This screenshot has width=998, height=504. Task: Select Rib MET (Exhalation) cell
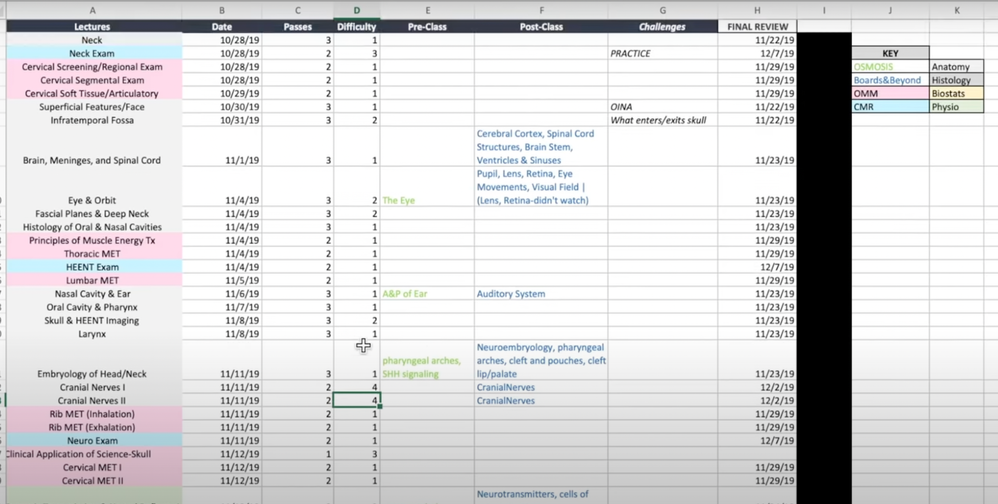point(93,428)
